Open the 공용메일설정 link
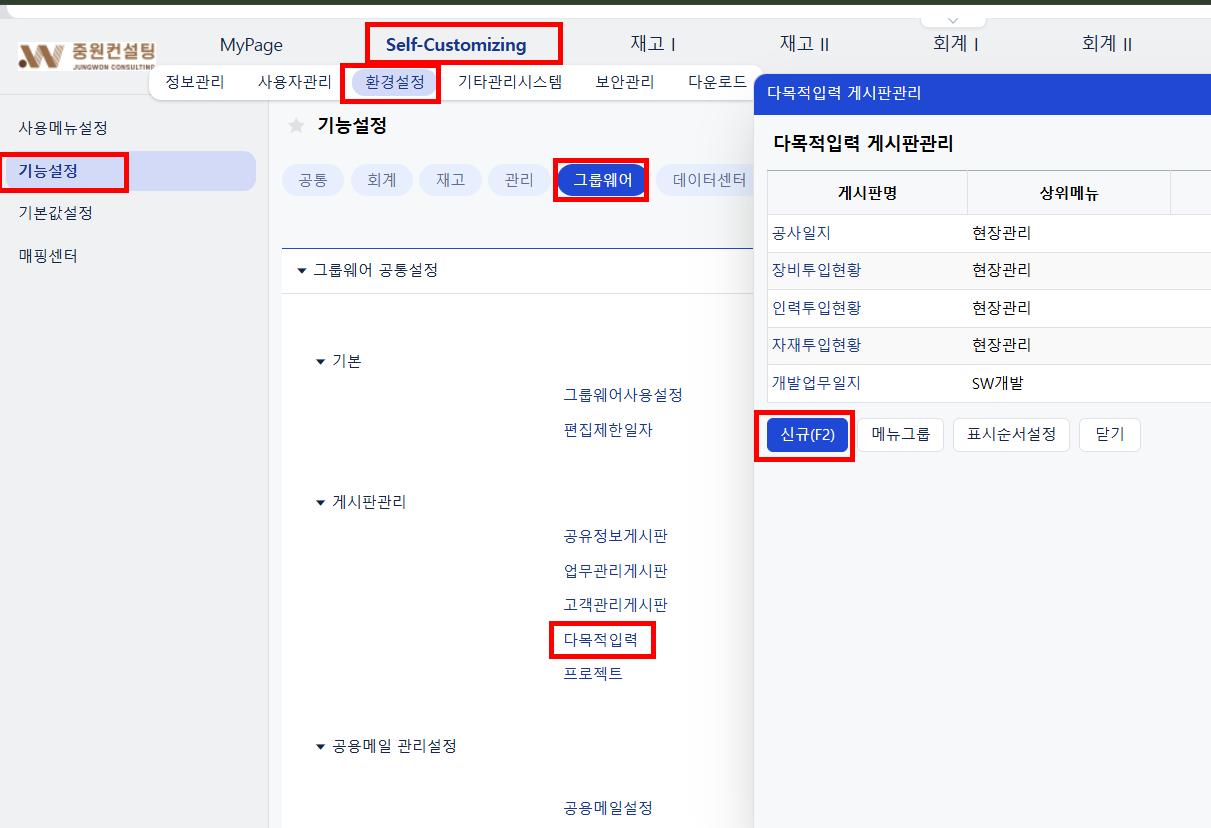Image resolution: width=1211 pixels, height=828 pixels. coord(608,807)
